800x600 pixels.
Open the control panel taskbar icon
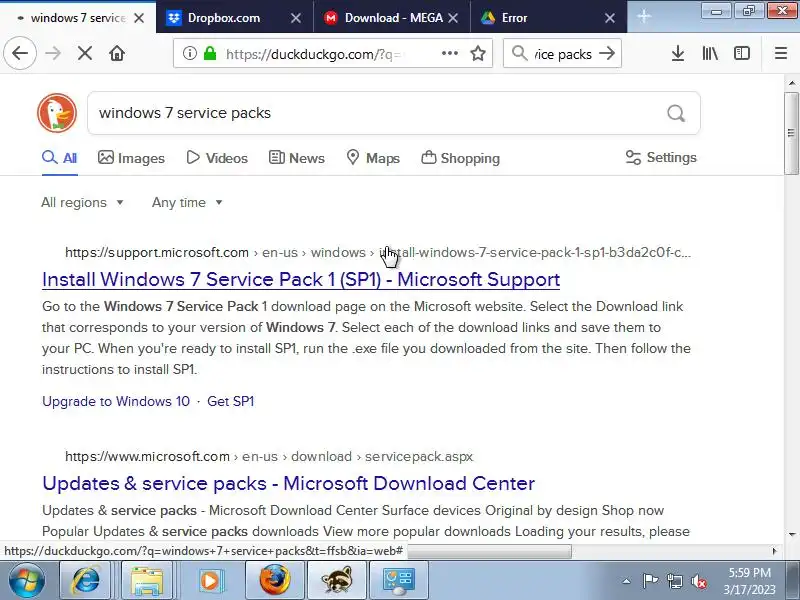(x=398, y=581)
